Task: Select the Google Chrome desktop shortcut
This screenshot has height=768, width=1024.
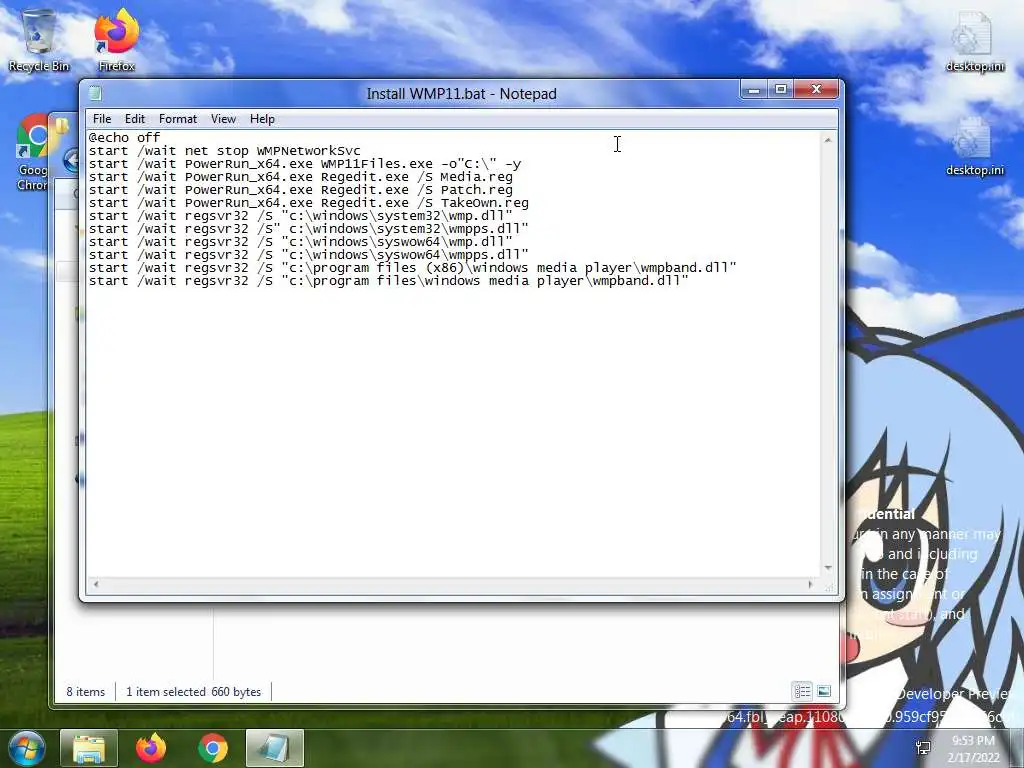Action: point(31,153)
